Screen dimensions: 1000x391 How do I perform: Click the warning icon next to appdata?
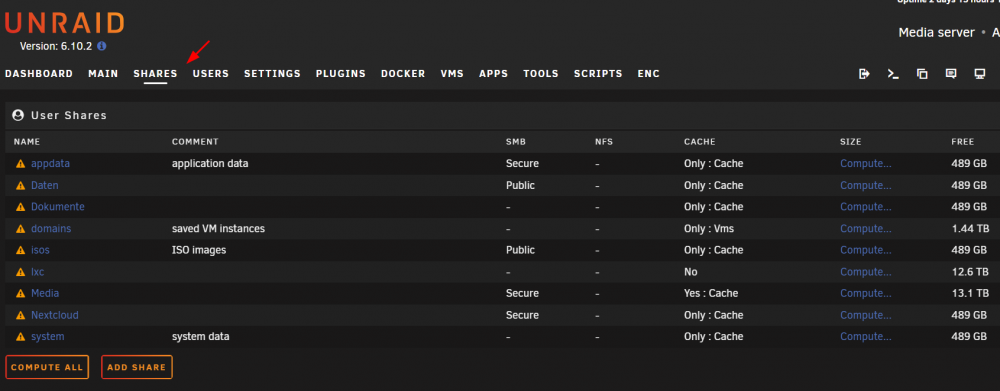tap(20, 164)
